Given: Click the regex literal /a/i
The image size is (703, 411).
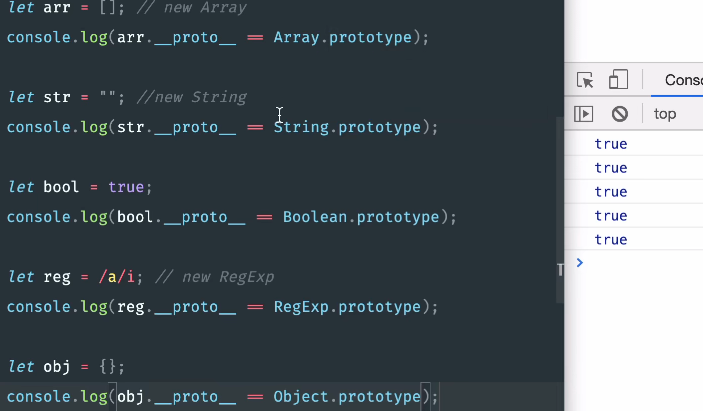Looking at the screenshot, I should (117, 277).
